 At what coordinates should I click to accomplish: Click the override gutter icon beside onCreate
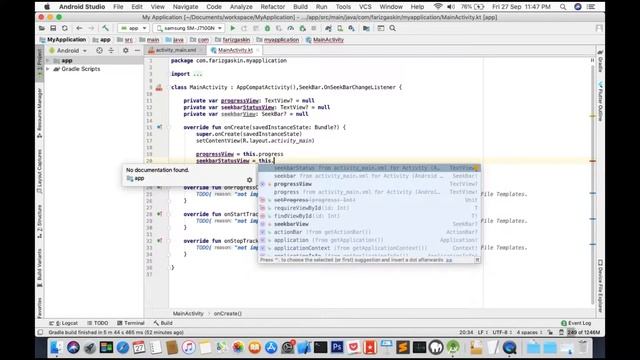159,127
